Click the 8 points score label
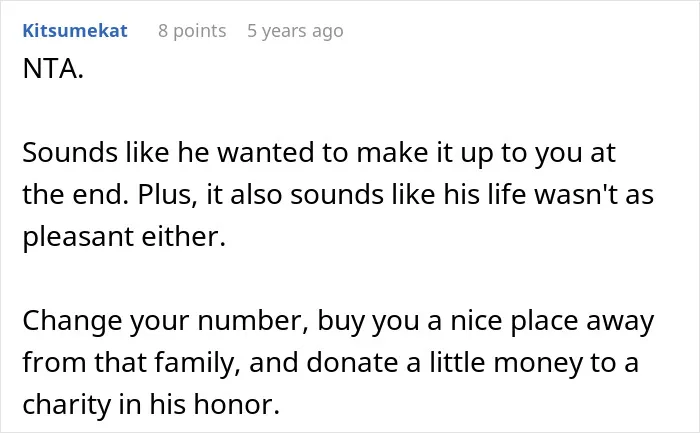The width and height of the screenshot is (700, 433). (x=192, y=31)
